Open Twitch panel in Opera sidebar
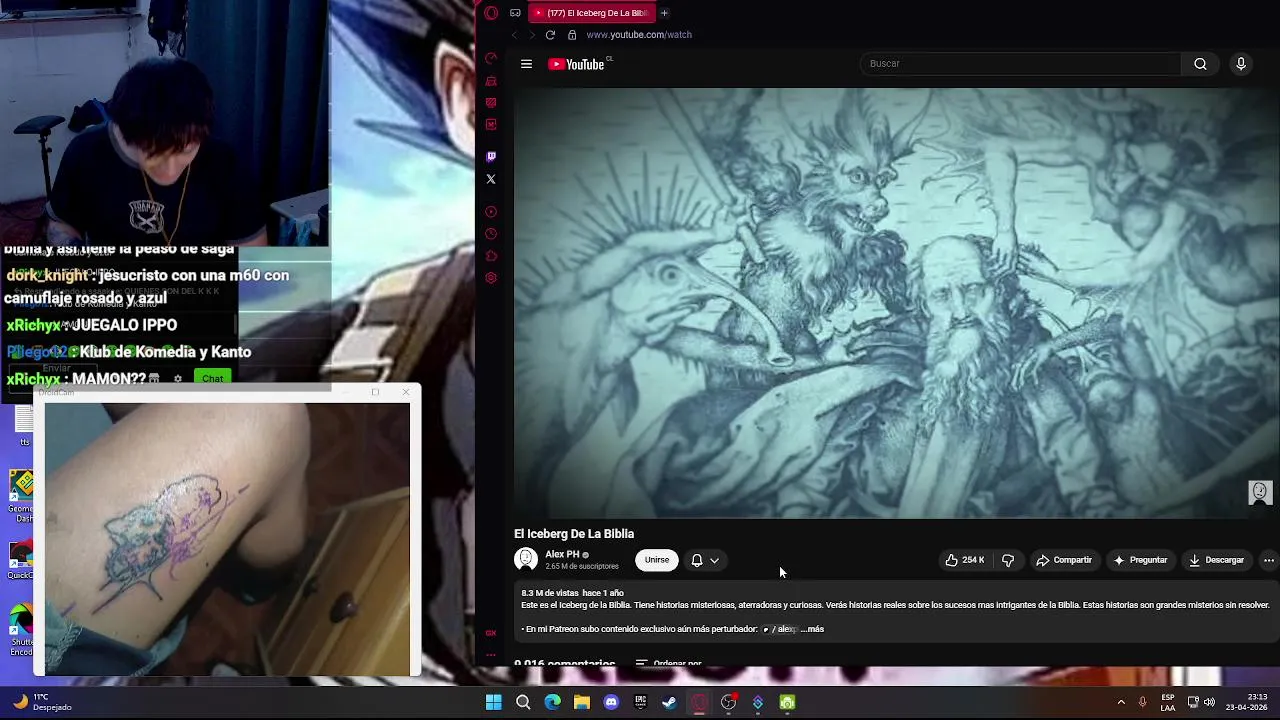The image size is (1280, 720). [491, 157]
